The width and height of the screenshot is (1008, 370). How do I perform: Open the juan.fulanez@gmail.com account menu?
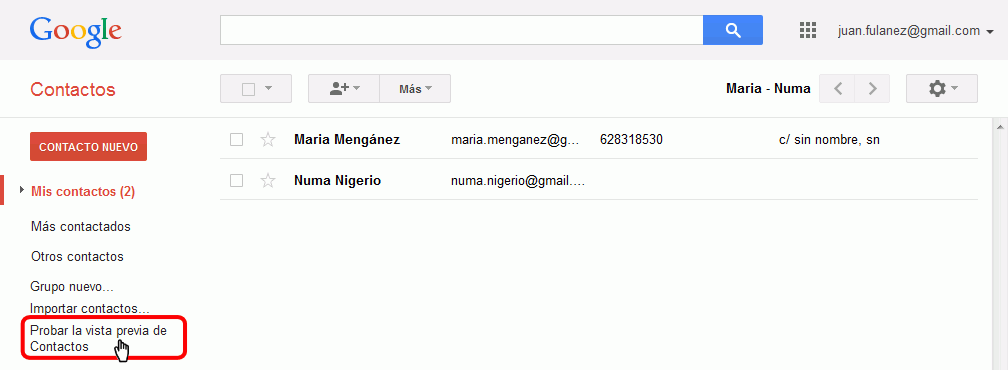pyautogui.click(x=916, y=31)
